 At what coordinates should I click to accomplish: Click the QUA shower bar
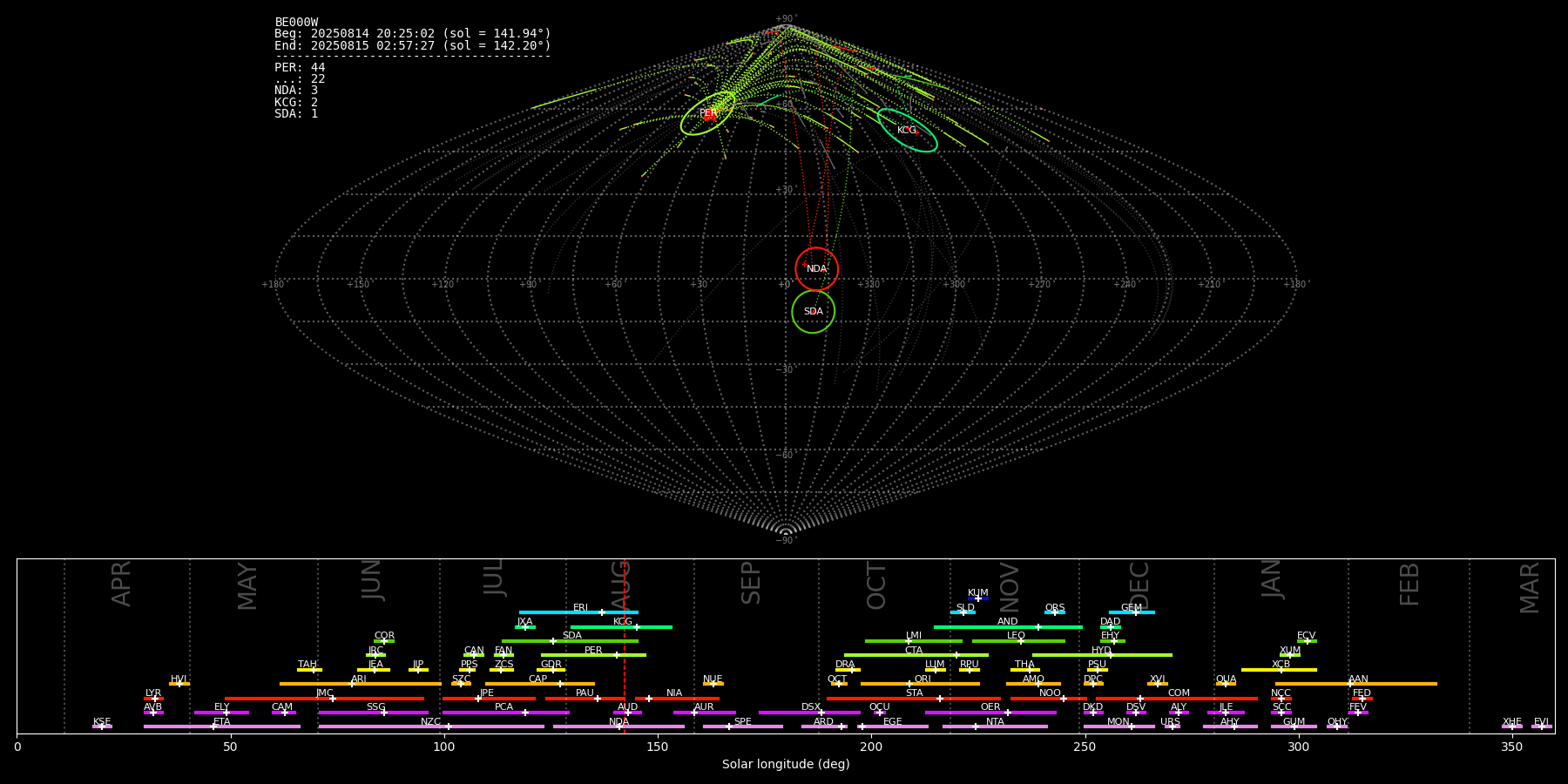1226,684
